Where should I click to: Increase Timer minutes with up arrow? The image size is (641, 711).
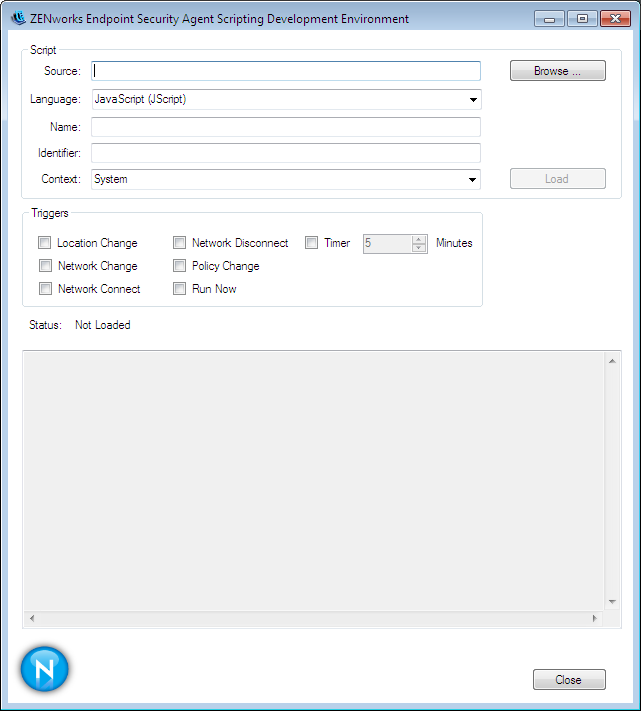click(x=419, y=239)
